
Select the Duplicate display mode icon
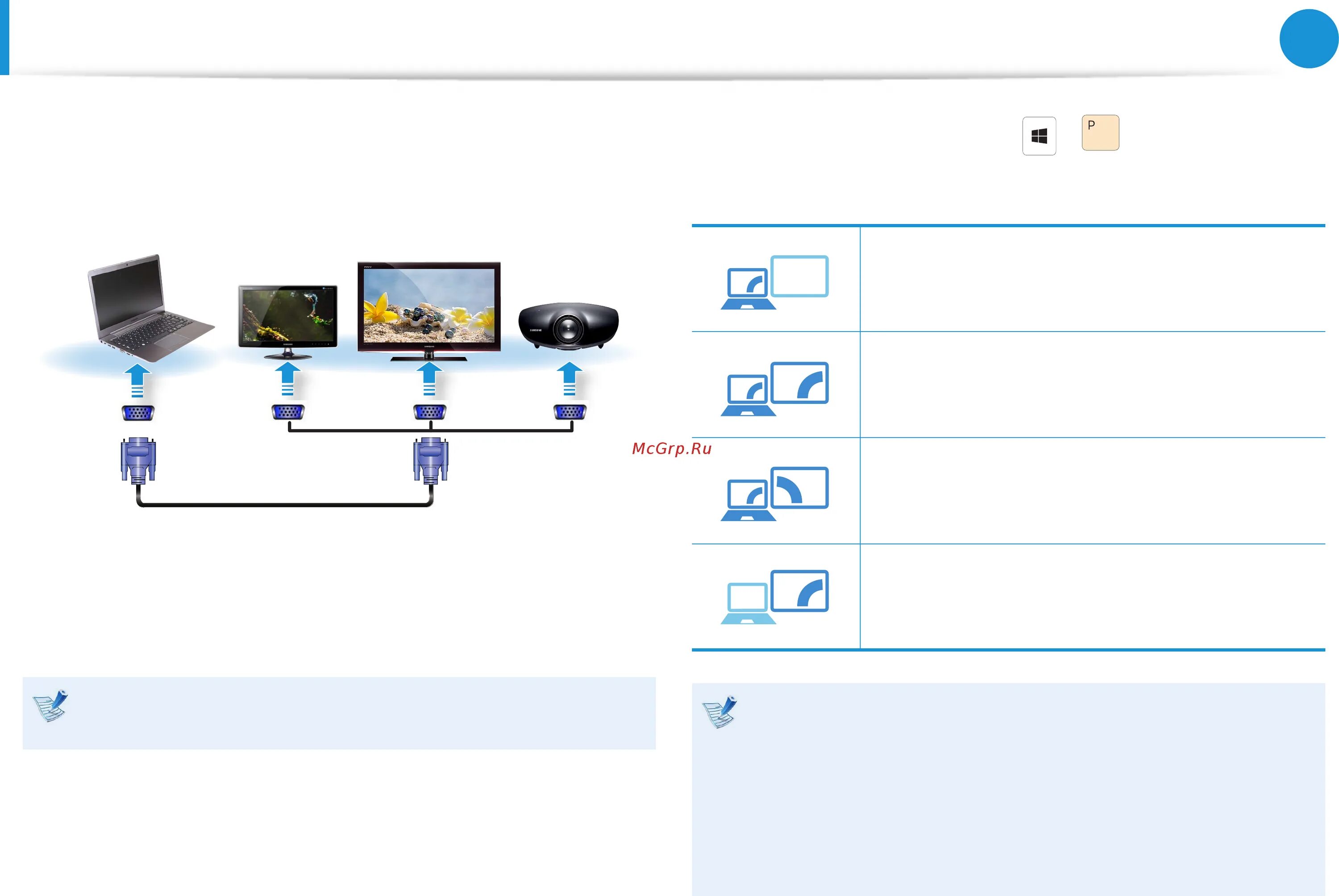774,389
